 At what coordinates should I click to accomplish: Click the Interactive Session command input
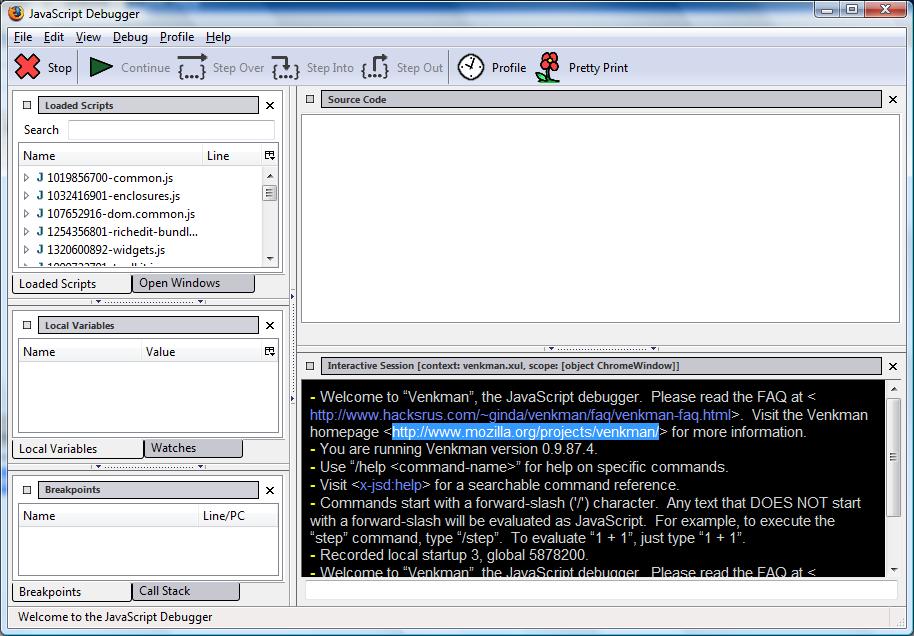coord(601,590)
